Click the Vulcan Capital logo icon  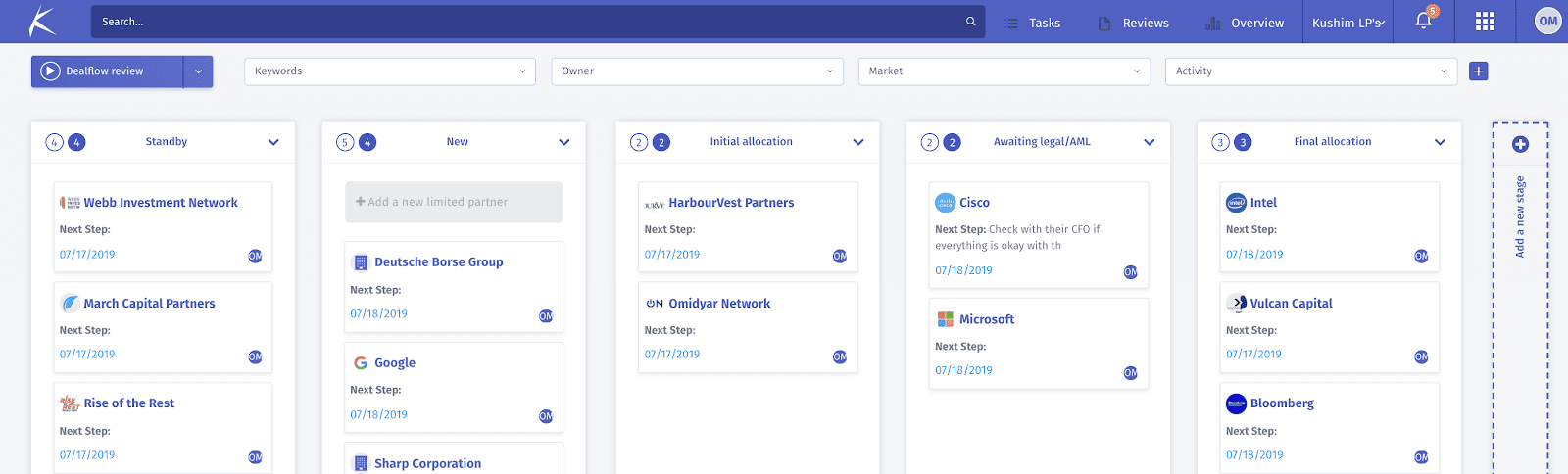[1237, 304]
